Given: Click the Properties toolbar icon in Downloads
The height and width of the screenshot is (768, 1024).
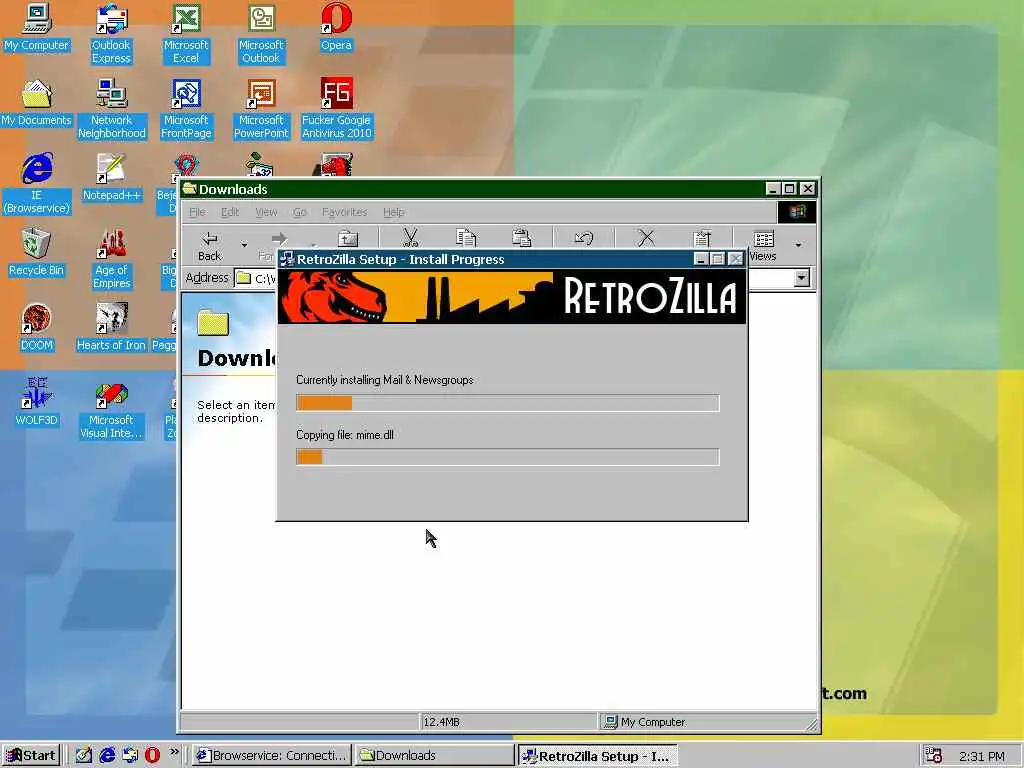Looking at the screenshot, I should (701, 238).
